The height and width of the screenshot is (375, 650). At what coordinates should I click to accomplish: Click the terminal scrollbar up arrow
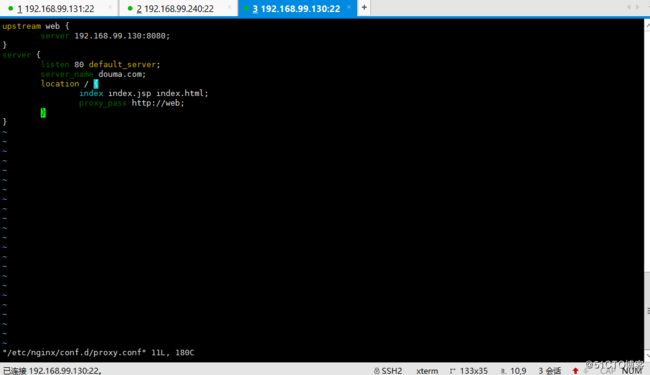click(x=647, y=25)
